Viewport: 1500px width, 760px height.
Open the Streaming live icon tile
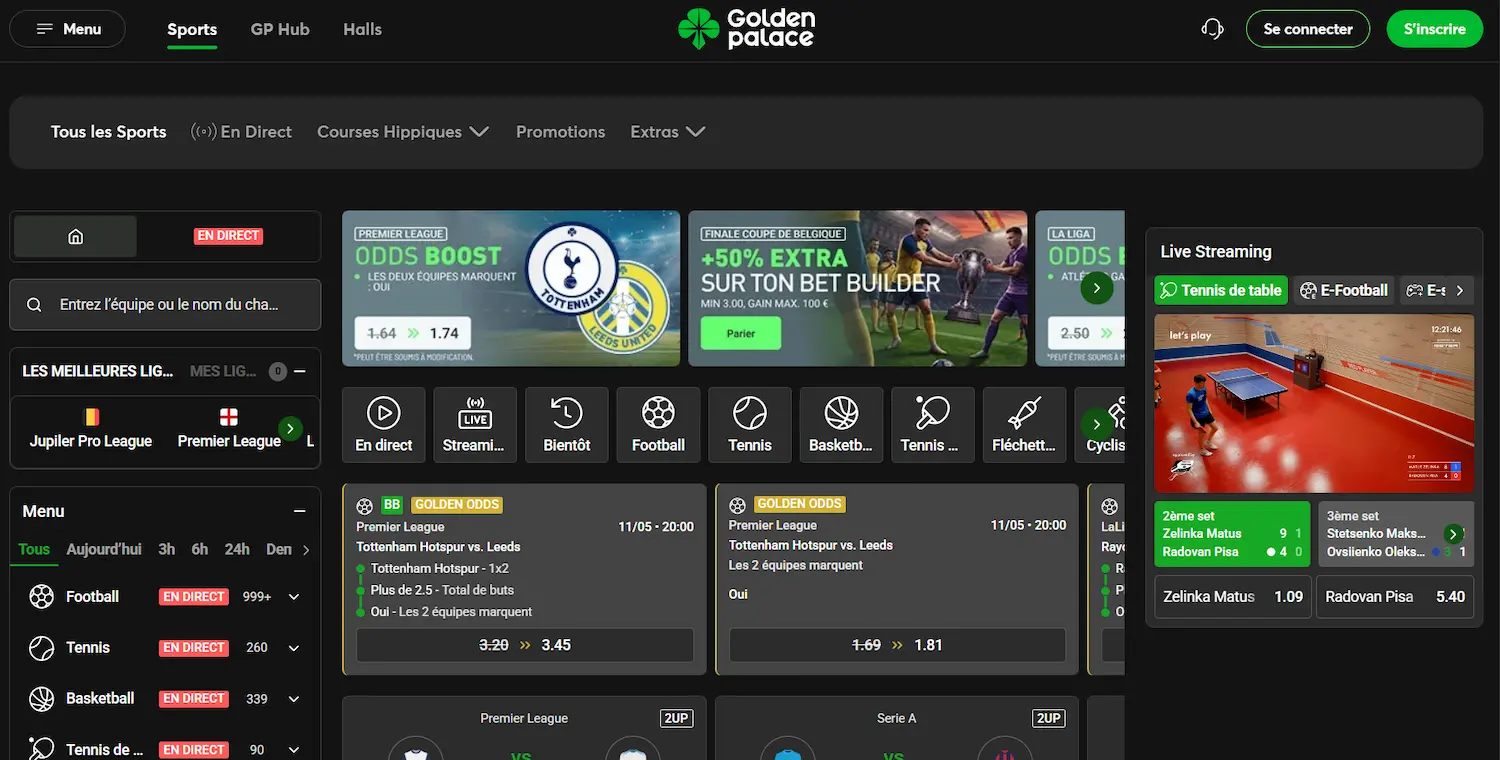tap(475, 425)
